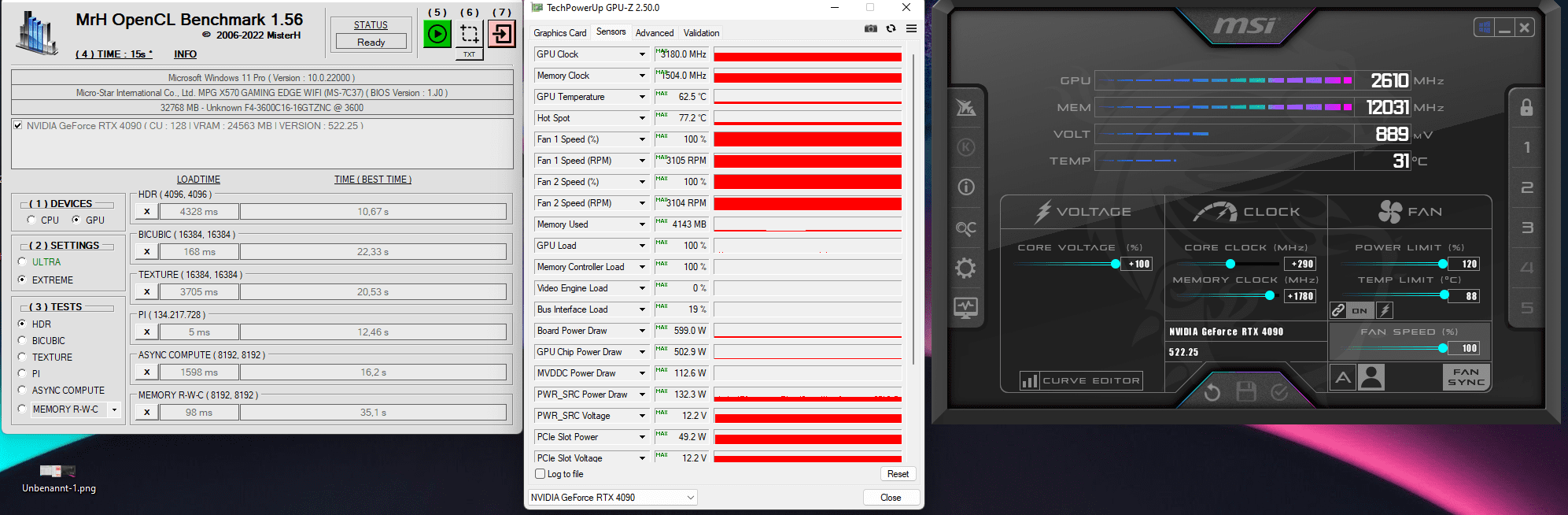Viewport: 1568px width, 515px height.
Task: Open Afterburner system information icon
Action: tap(966, 187)
